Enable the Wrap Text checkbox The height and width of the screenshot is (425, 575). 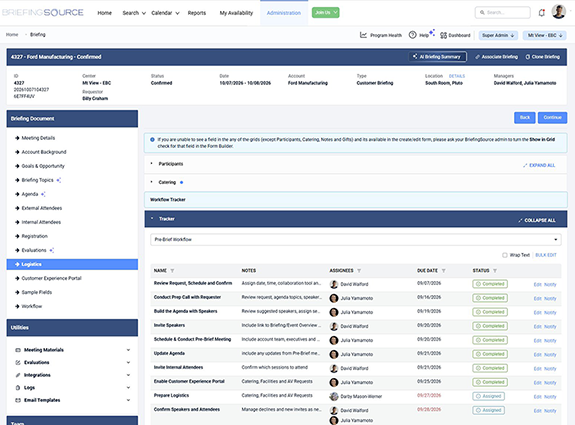coord(505,255)
